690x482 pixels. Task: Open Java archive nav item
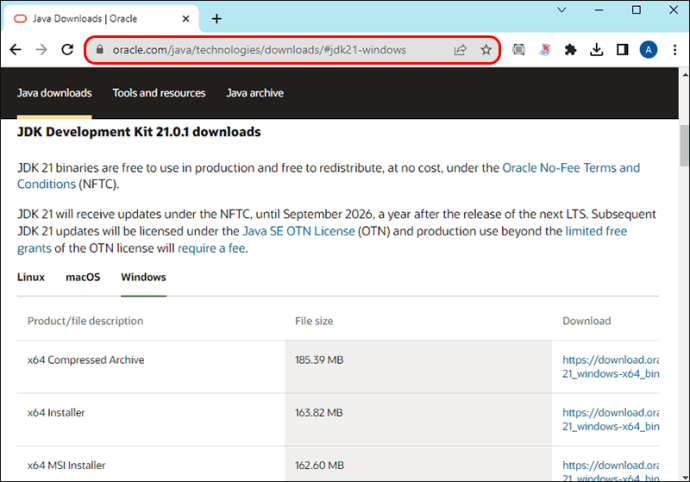255,93
